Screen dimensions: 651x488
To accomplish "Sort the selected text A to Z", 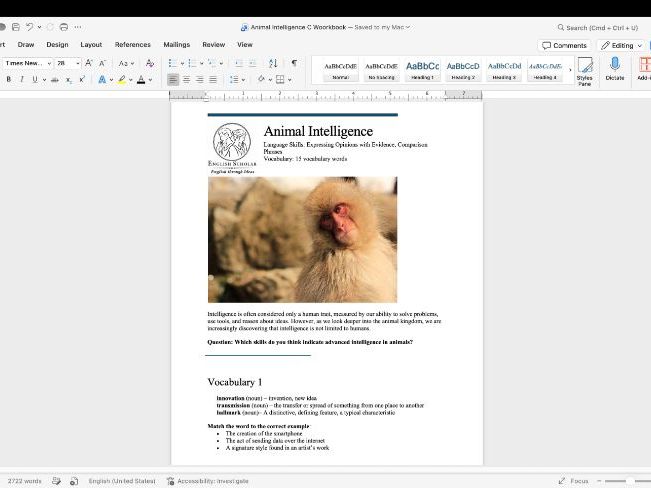I will [273, 63].
